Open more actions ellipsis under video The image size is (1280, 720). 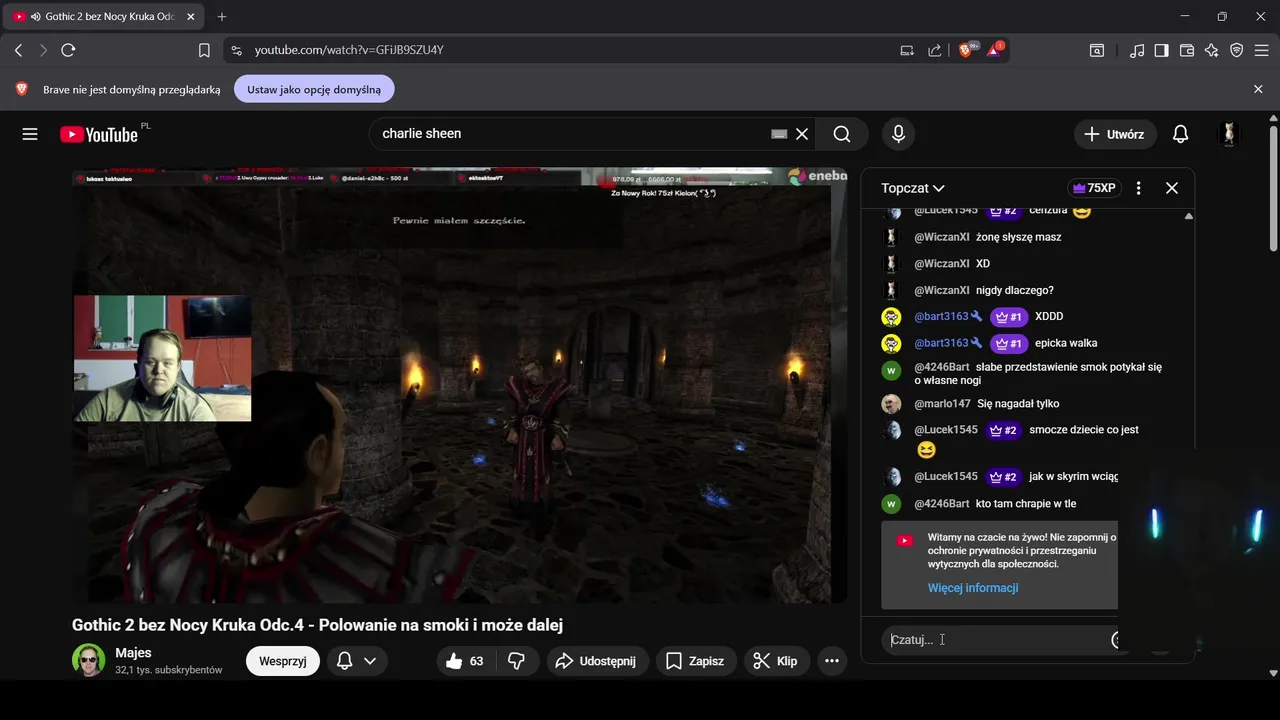point(831,661)
